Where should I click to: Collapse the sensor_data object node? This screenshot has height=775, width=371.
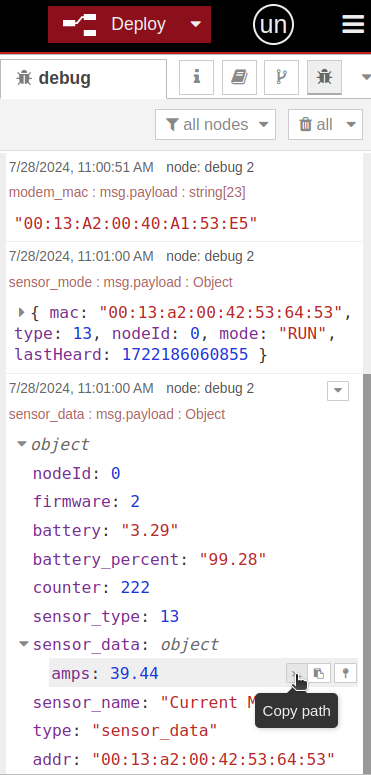click(x=23, y=644)
